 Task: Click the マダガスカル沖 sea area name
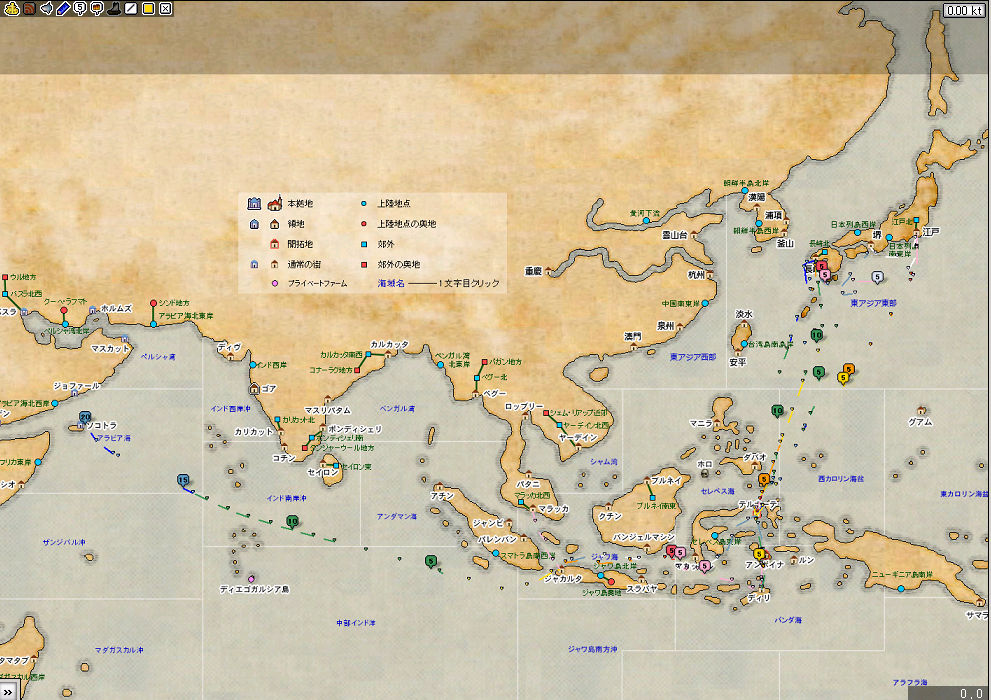119,650
